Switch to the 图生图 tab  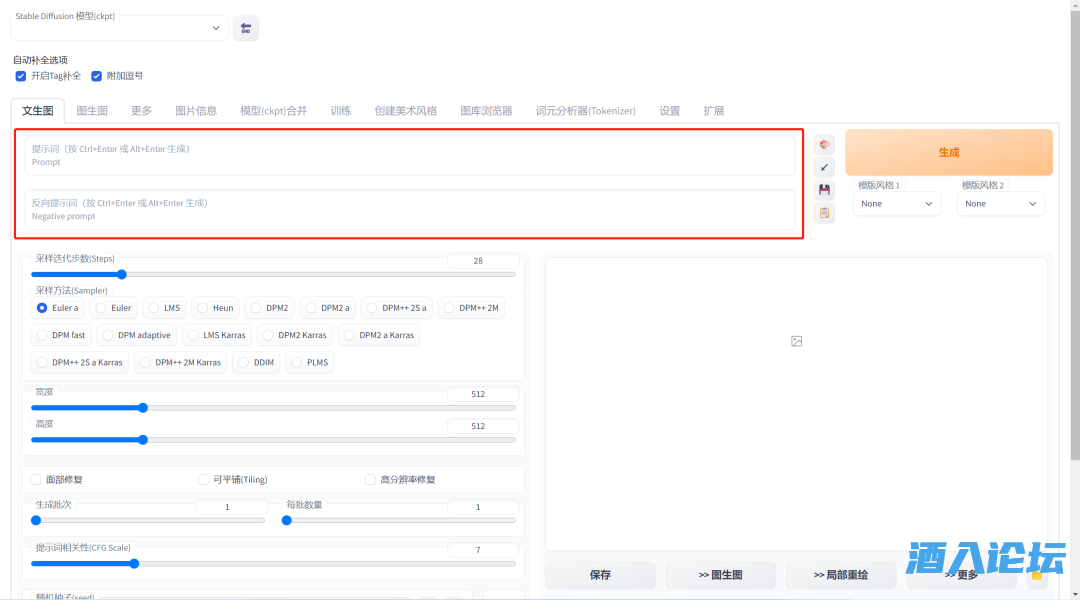click(92, 111)
